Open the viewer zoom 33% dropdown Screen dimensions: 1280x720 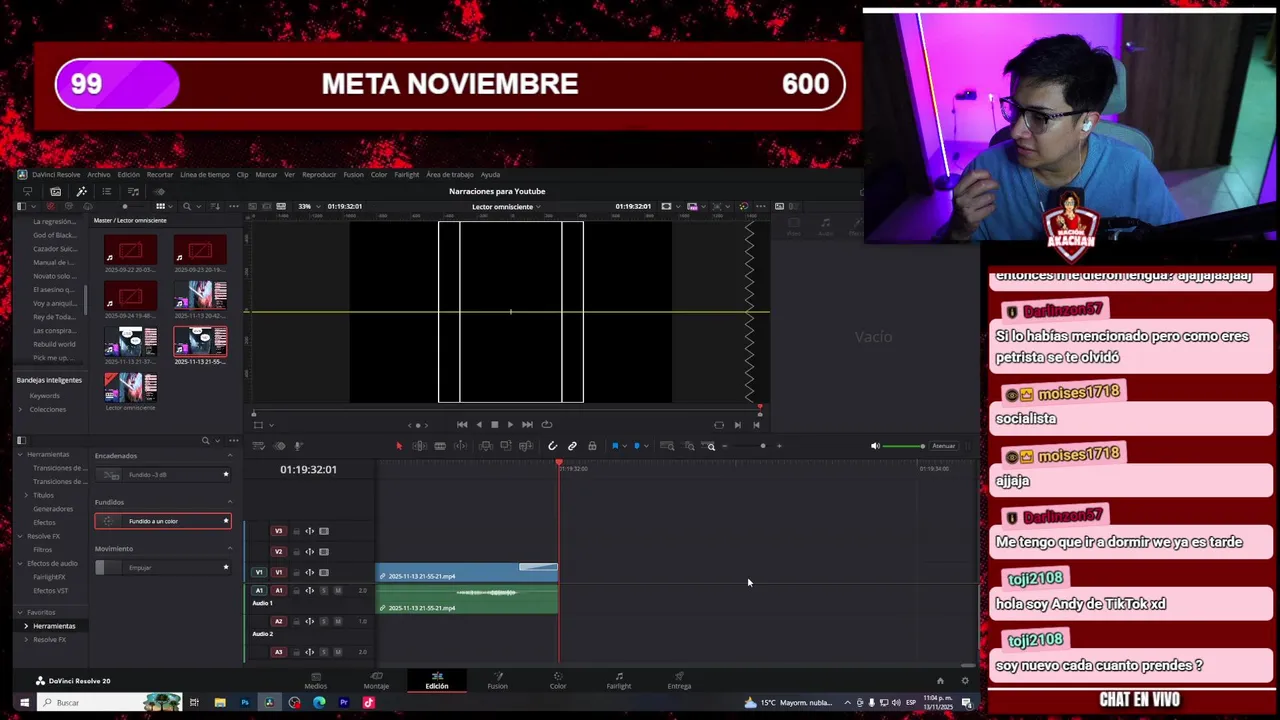point(308,207)
